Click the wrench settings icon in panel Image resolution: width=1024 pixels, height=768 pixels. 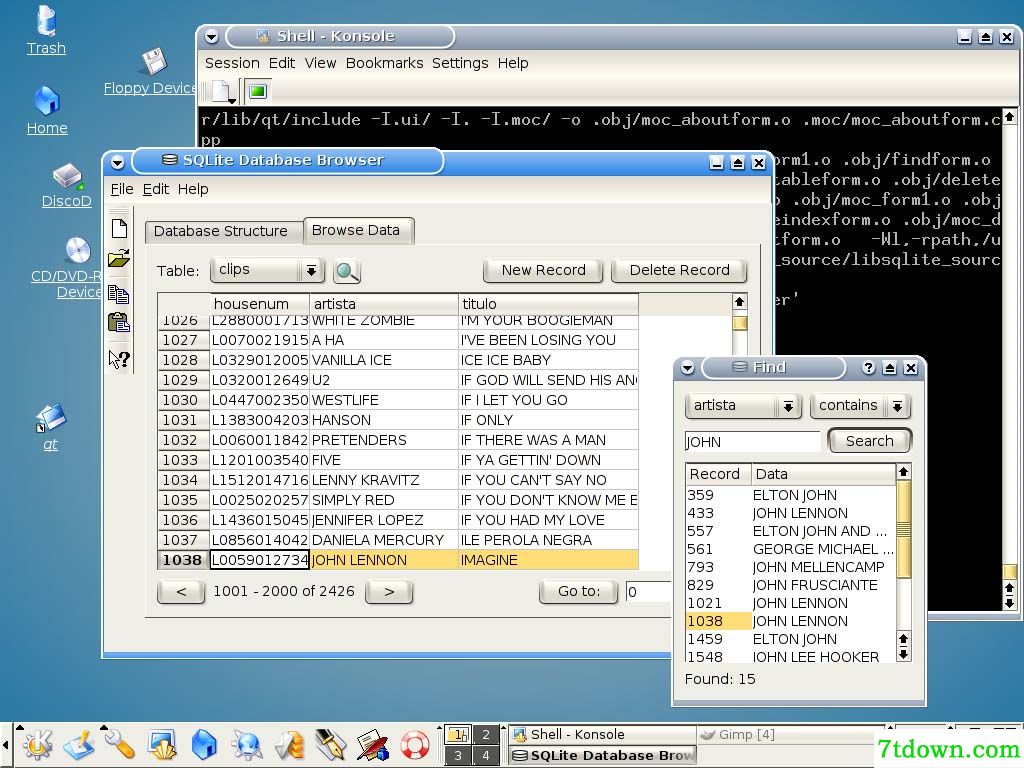(x=119, y=744)
